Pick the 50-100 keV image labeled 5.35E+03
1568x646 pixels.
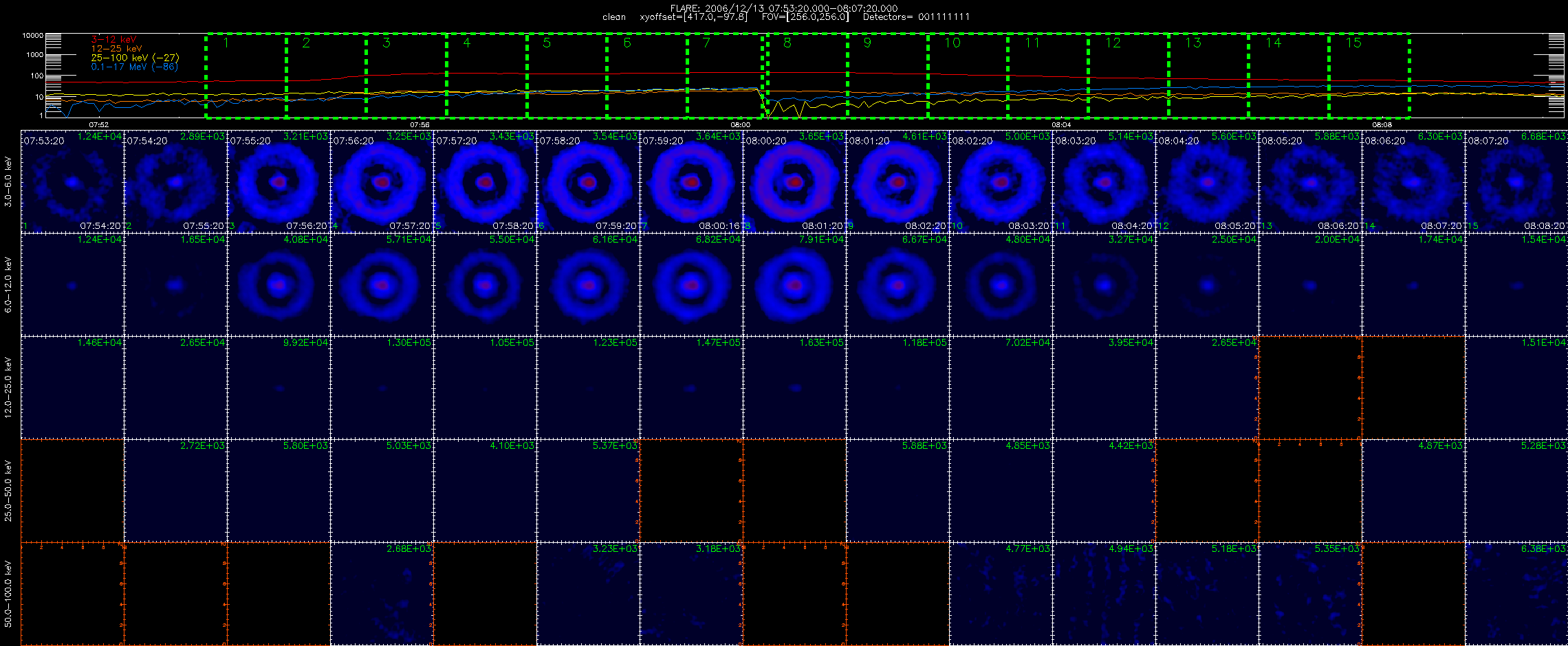1310,594
